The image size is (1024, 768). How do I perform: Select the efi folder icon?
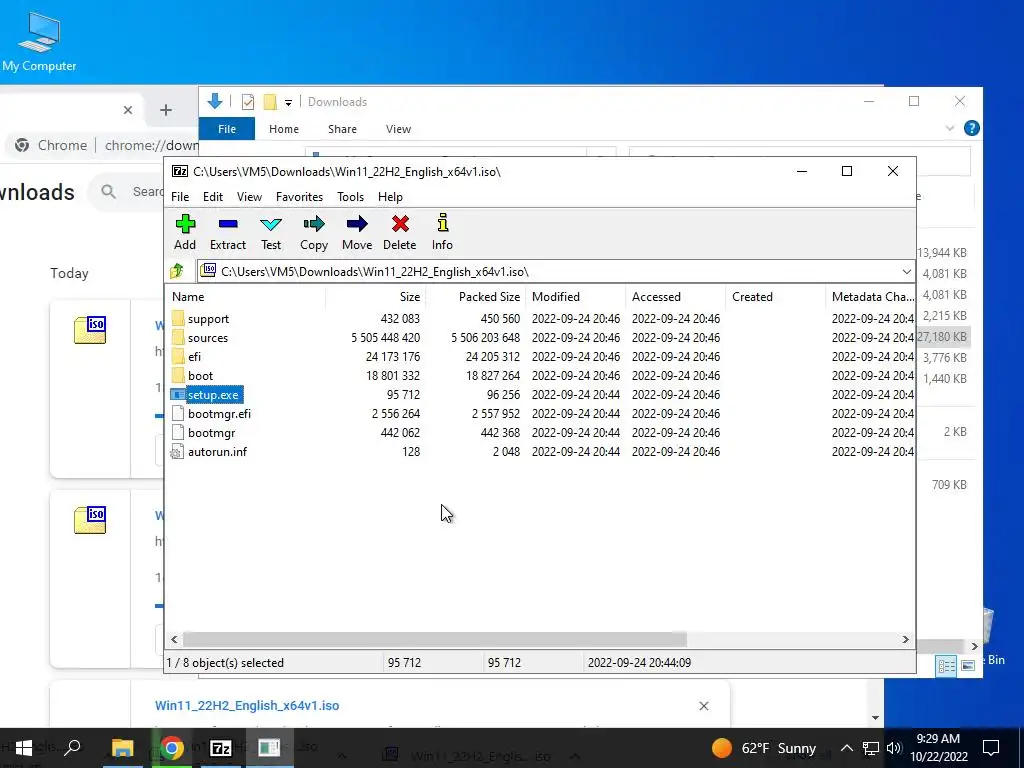coord(178,357)
